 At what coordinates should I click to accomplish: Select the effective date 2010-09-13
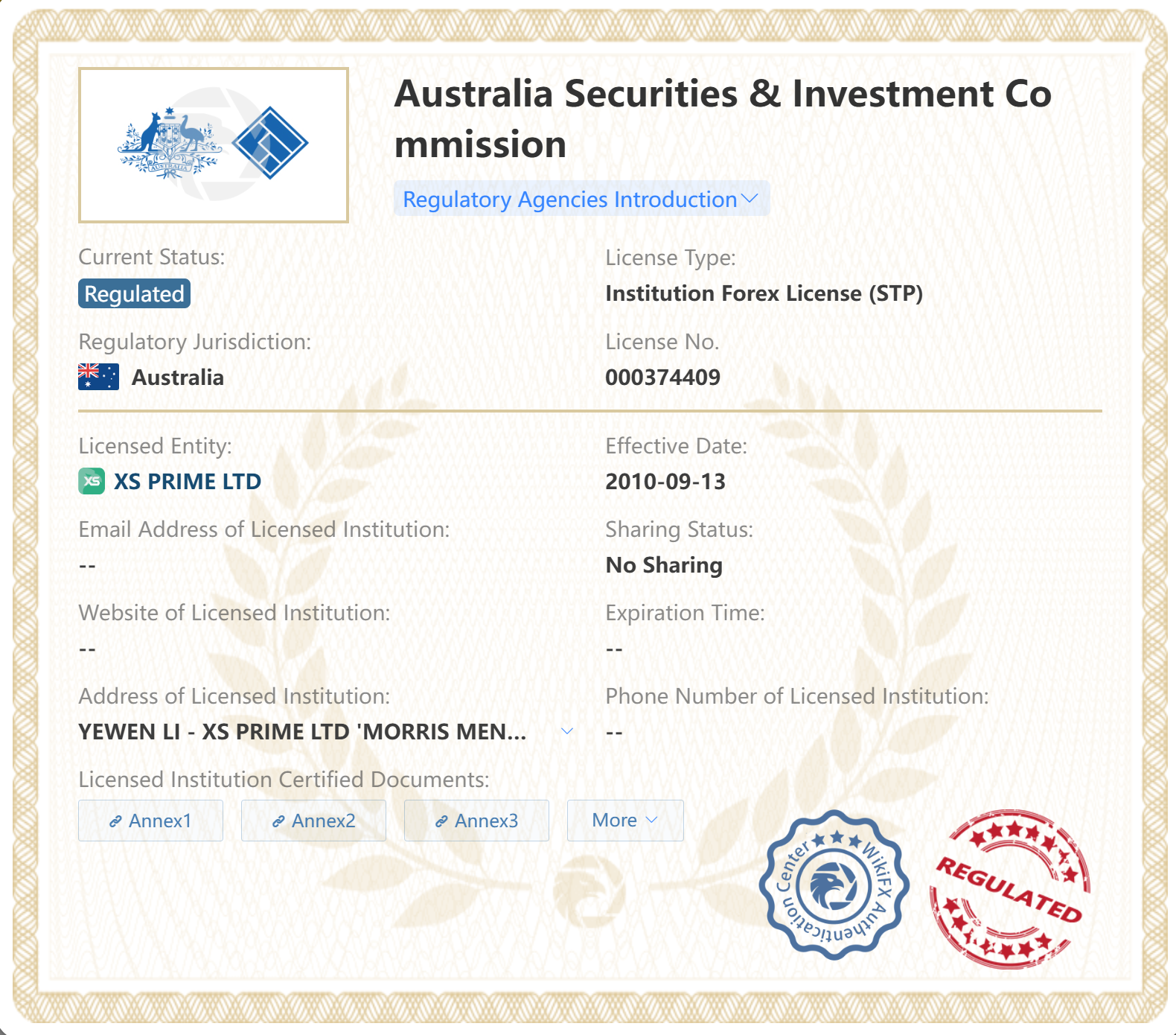click(x=665, y=481)
